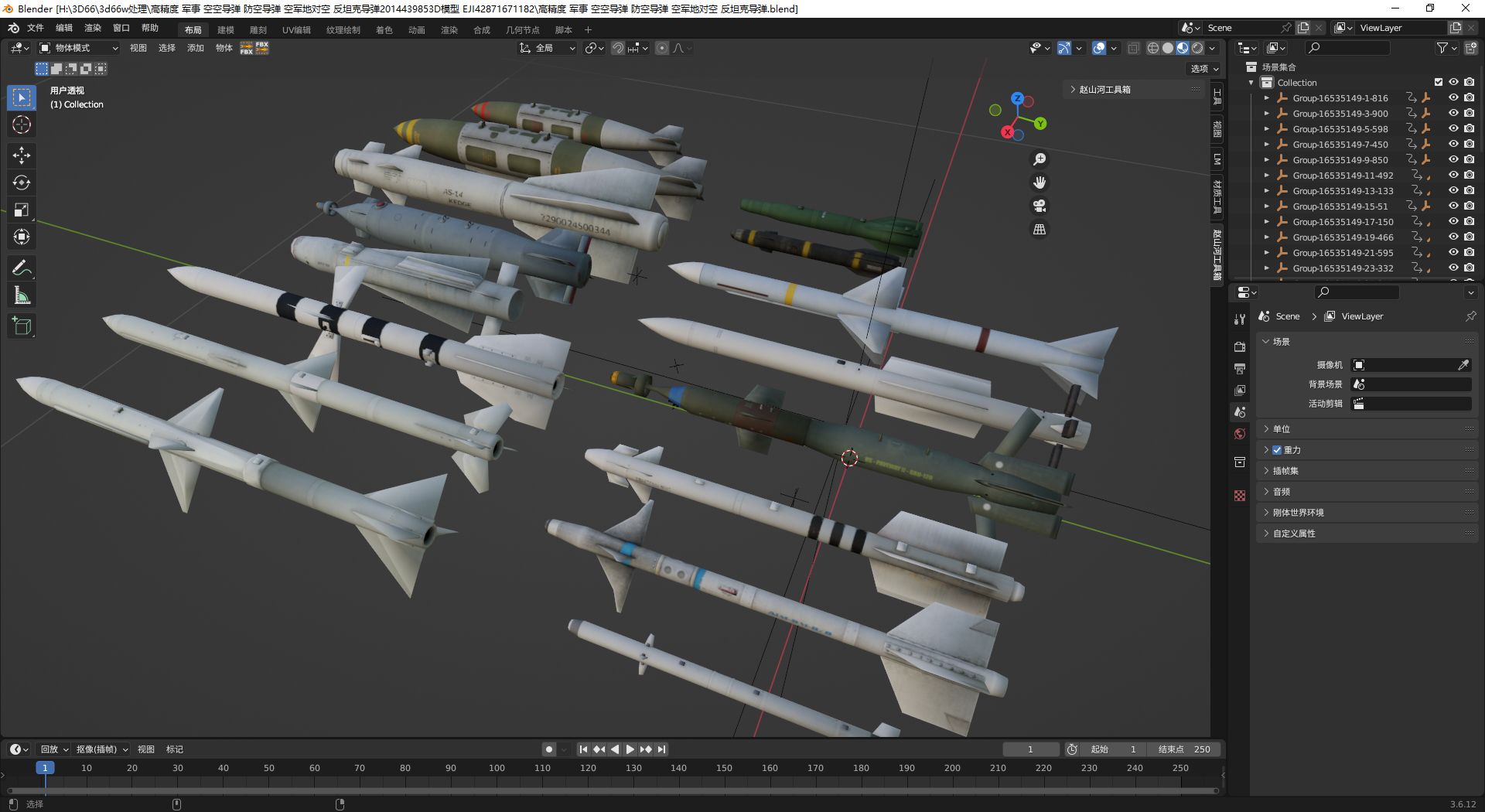This screenshot has height=812, width=1485.
Task: Switch to orthographic grid view icon
Action: pos(1039,230)
